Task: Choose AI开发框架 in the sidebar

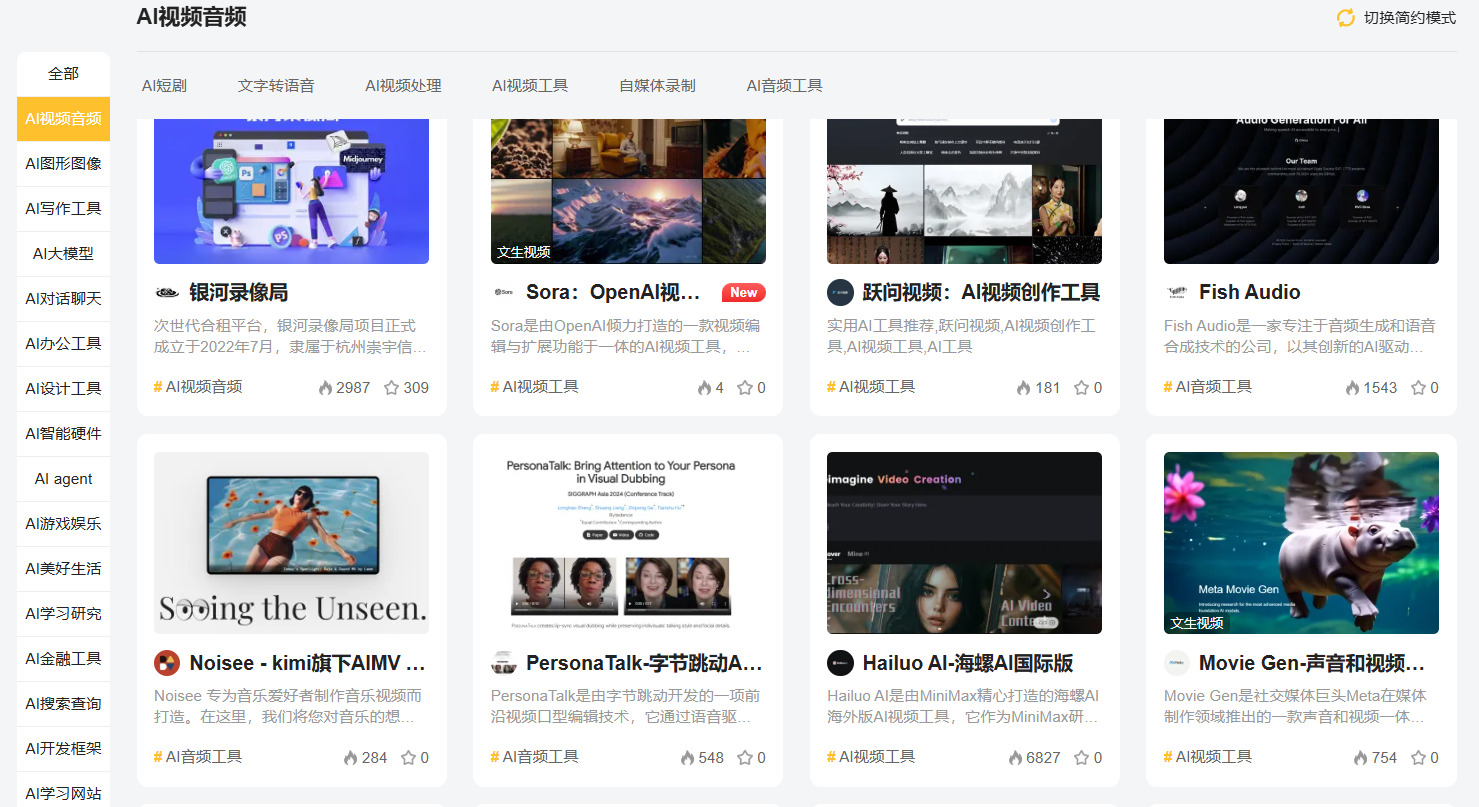Action: tap(63, 749)
